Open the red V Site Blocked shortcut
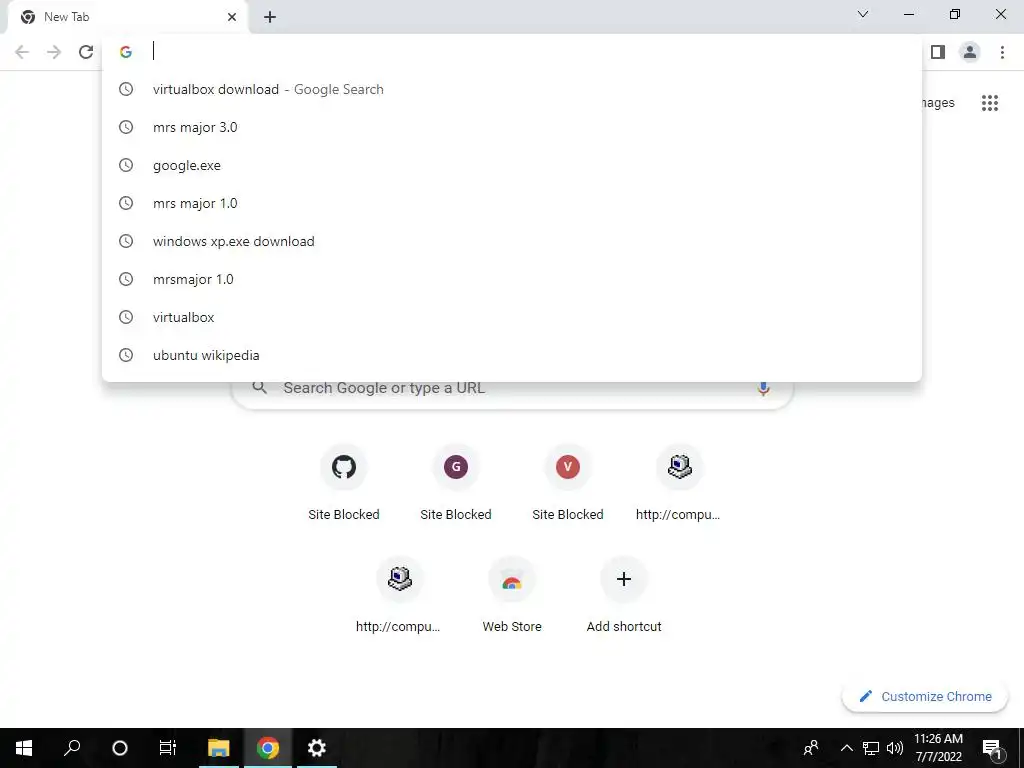The width and height of the screenshot is (1024, 768). [568, 483]
